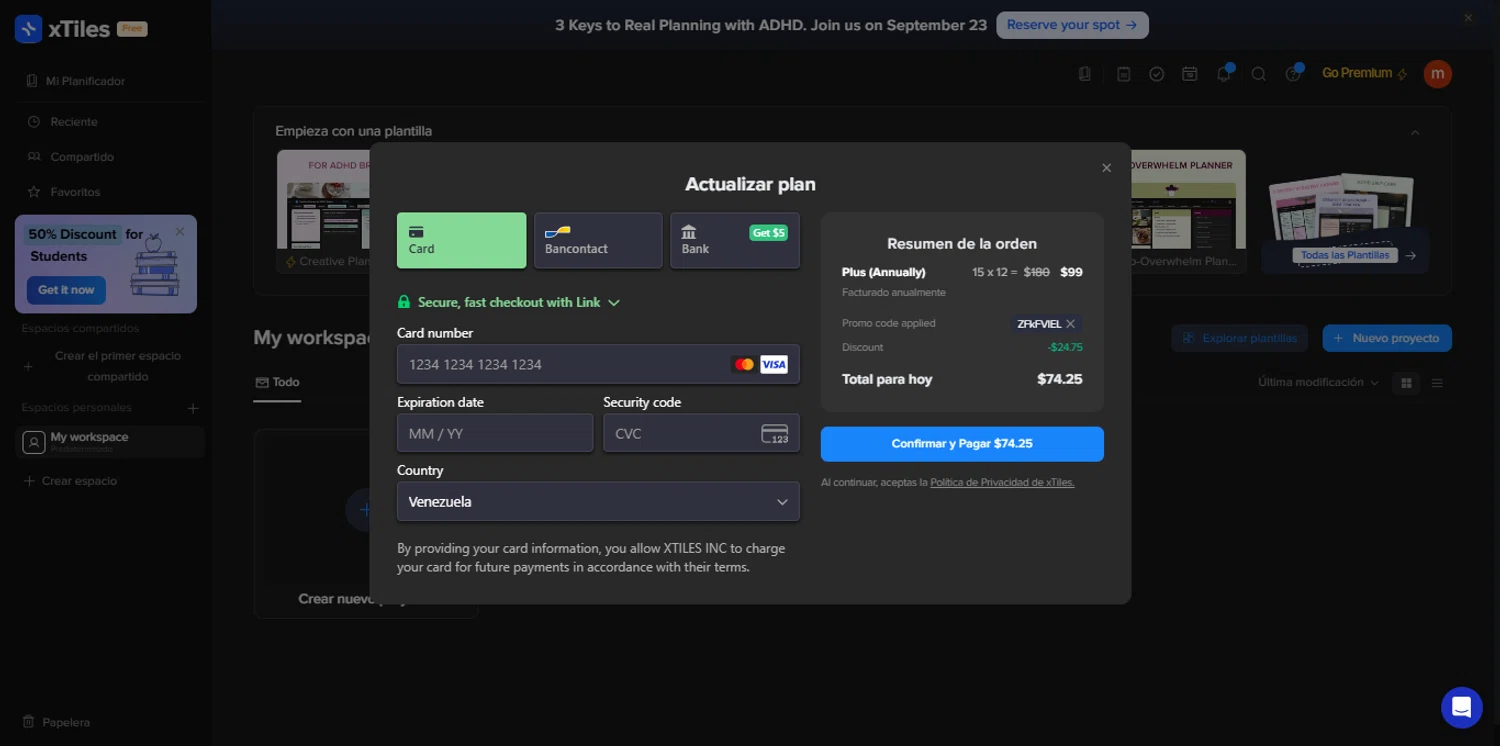
Task: Click Go Premium in the top bar
Action: [1365, 73]
